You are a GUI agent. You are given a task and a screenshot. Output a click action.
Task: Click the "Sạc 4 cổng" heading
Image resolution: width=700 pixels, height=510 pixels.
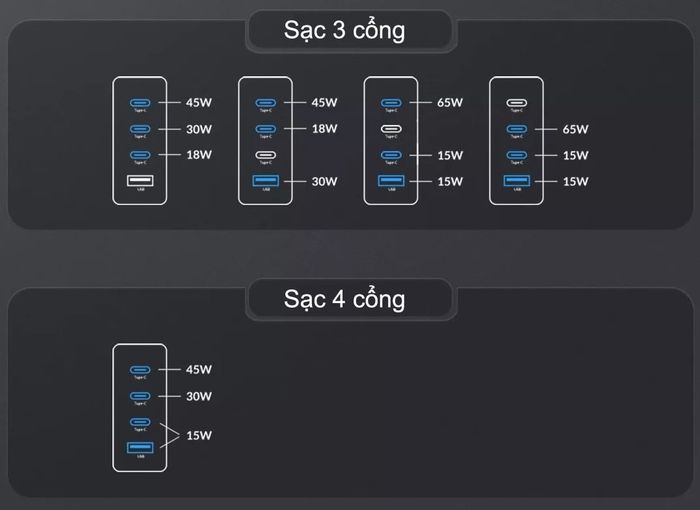pos(344,299)
